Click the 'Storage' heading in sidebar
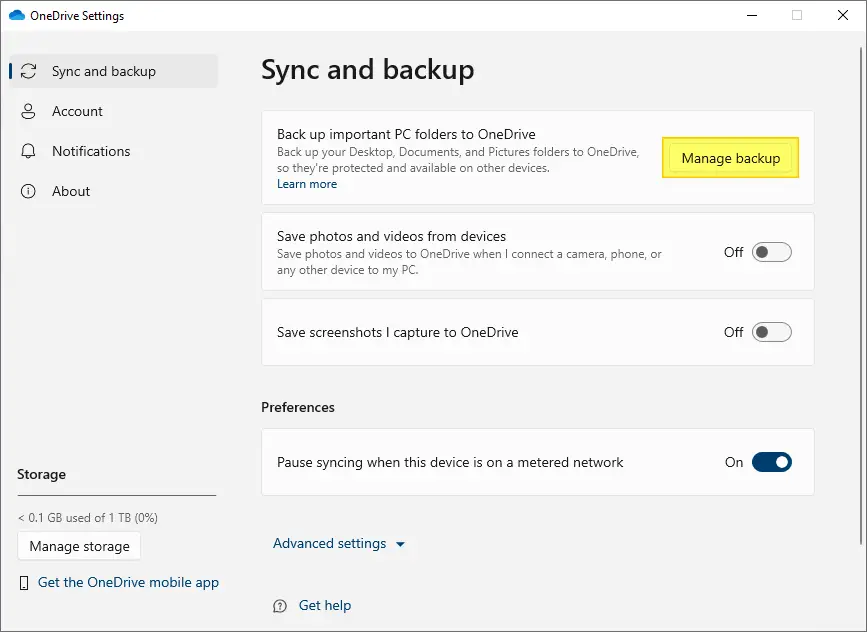Viewport: 867px width, 632px height. coord(41,474)
